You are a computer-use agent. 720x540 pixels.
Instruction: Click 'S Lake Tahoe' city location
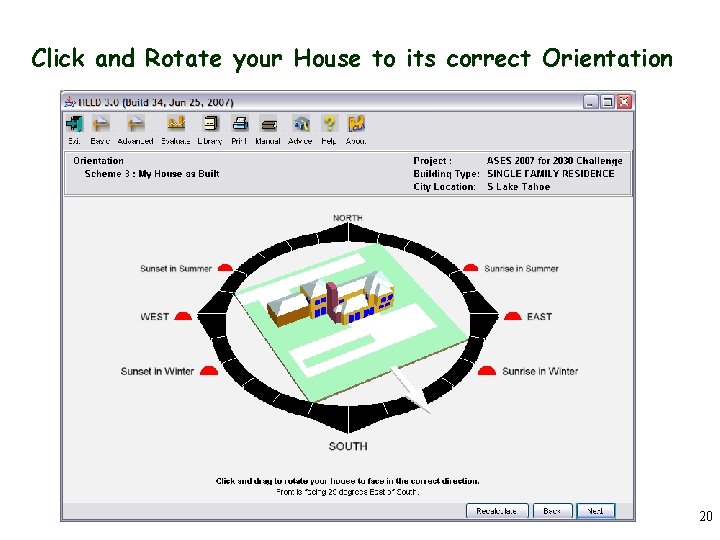(x=518, y=186)
